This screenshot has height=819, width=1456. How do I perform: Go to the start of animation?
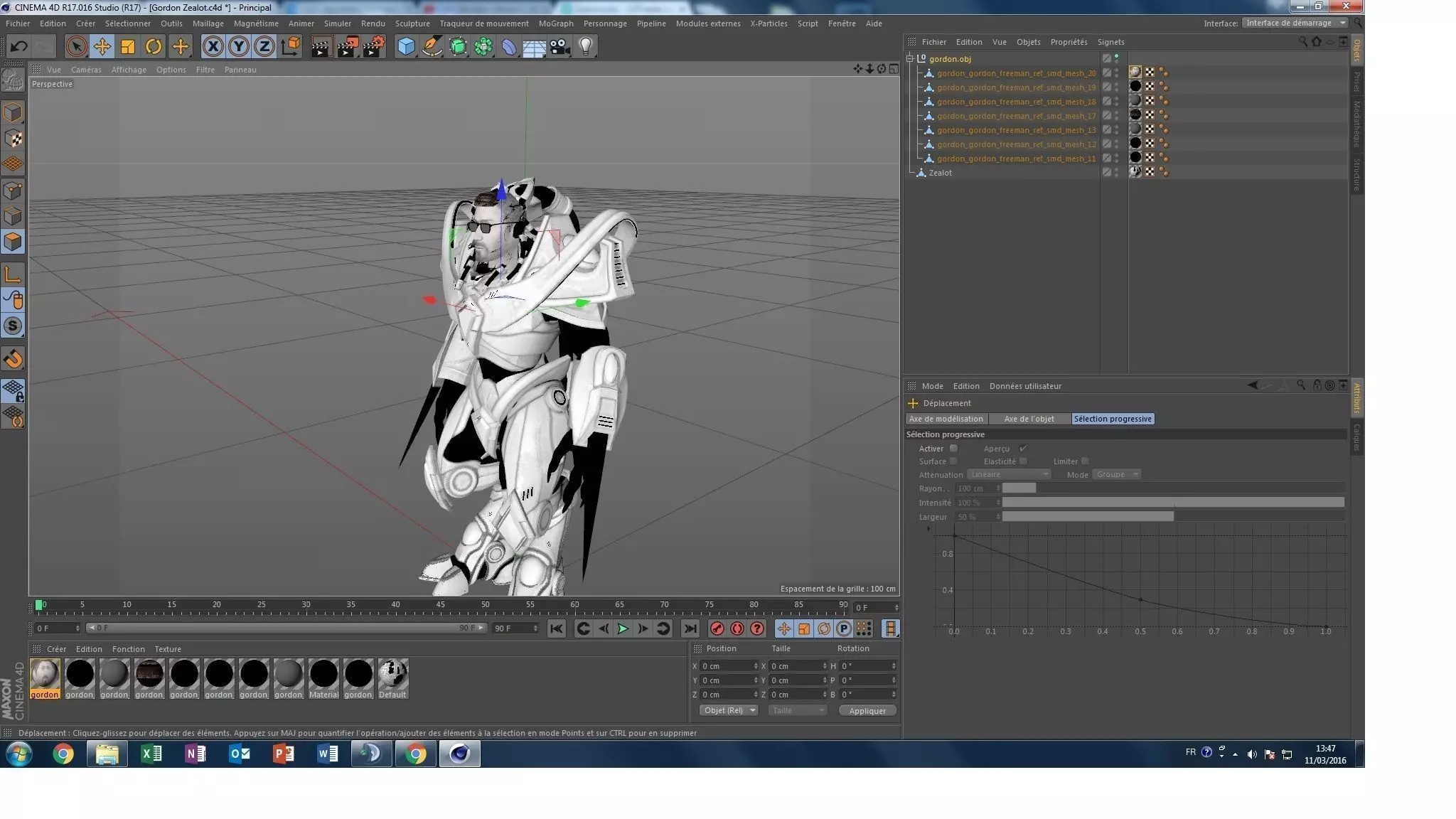[x=556, y=628]
